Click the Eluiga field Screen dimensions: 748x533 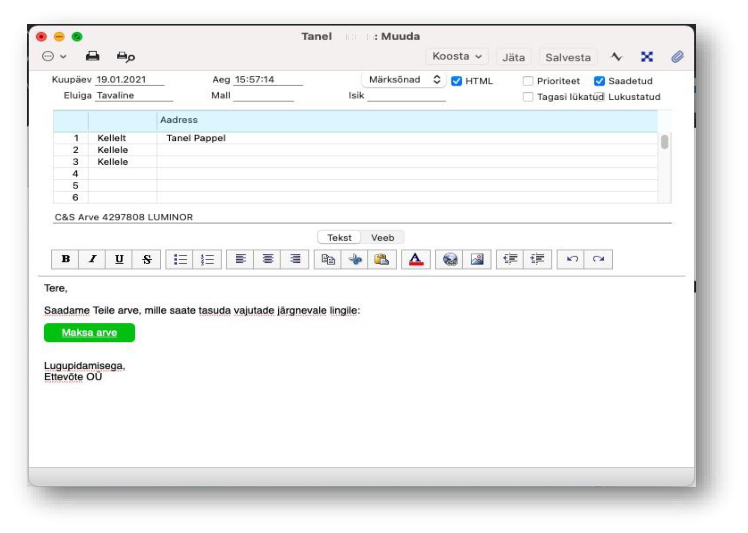pos(134,95)
